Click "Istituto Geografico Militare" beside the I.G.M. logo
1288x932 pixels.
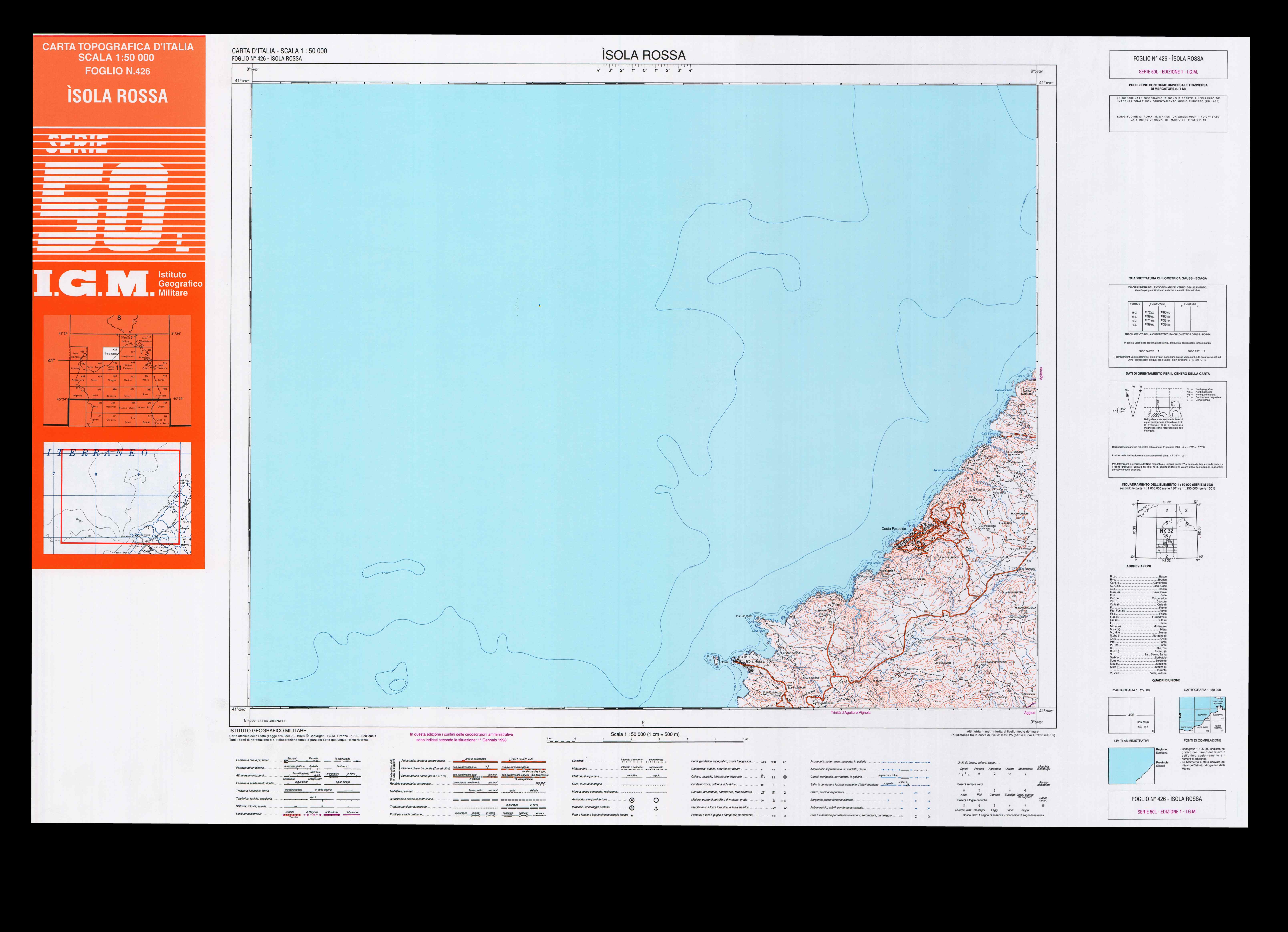click(x=180, y=284)
